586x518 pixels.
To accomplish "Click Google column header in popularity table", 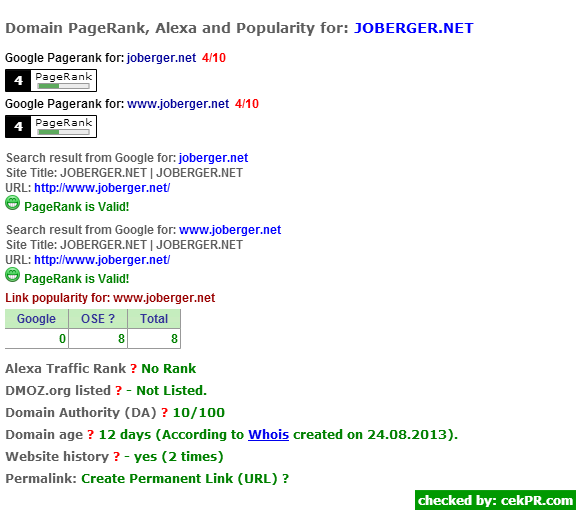I will (x=36, y=318).
